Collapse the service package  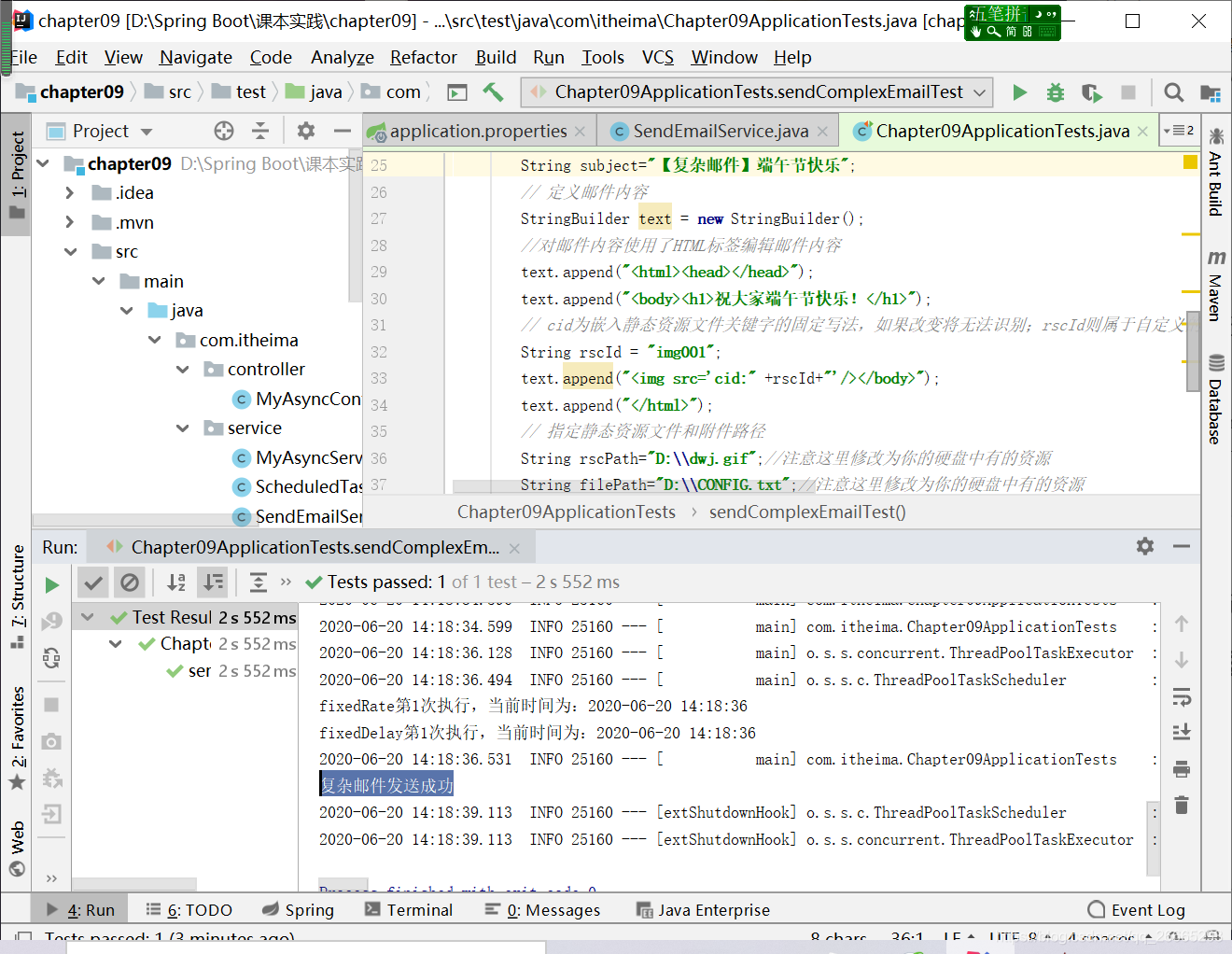pyautogui.click(x=183, y=428)
